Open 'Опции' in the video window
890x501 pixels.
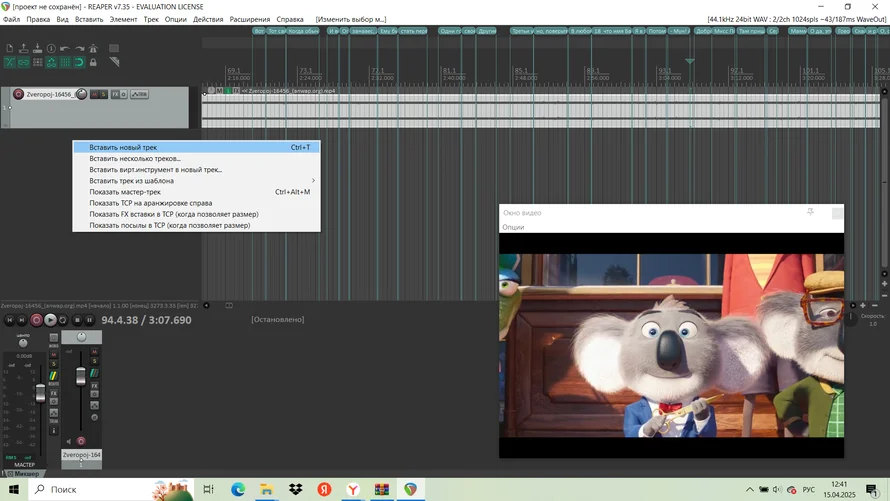coord(513,227)
